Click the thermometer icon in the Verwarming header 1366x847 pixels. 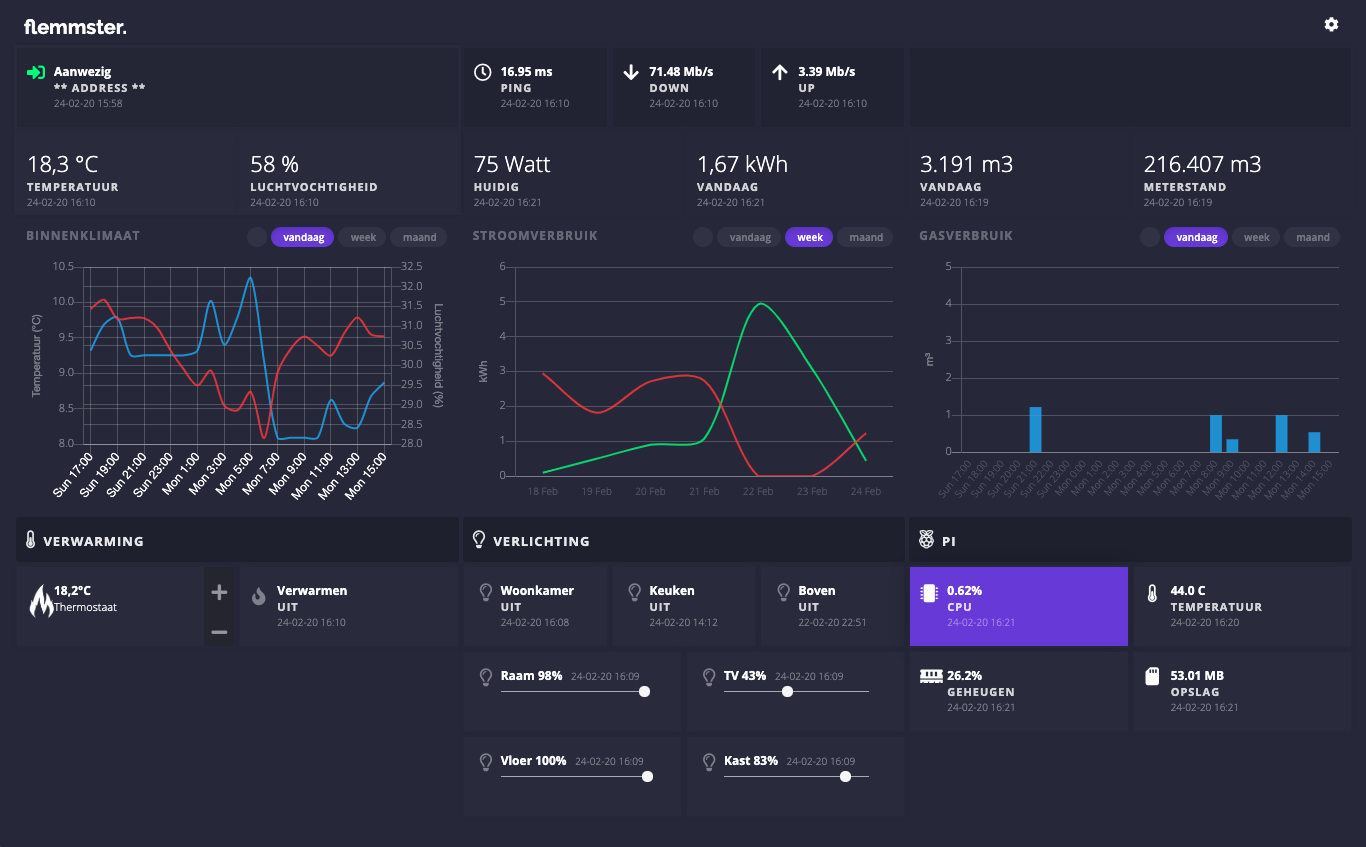point(31,540)
